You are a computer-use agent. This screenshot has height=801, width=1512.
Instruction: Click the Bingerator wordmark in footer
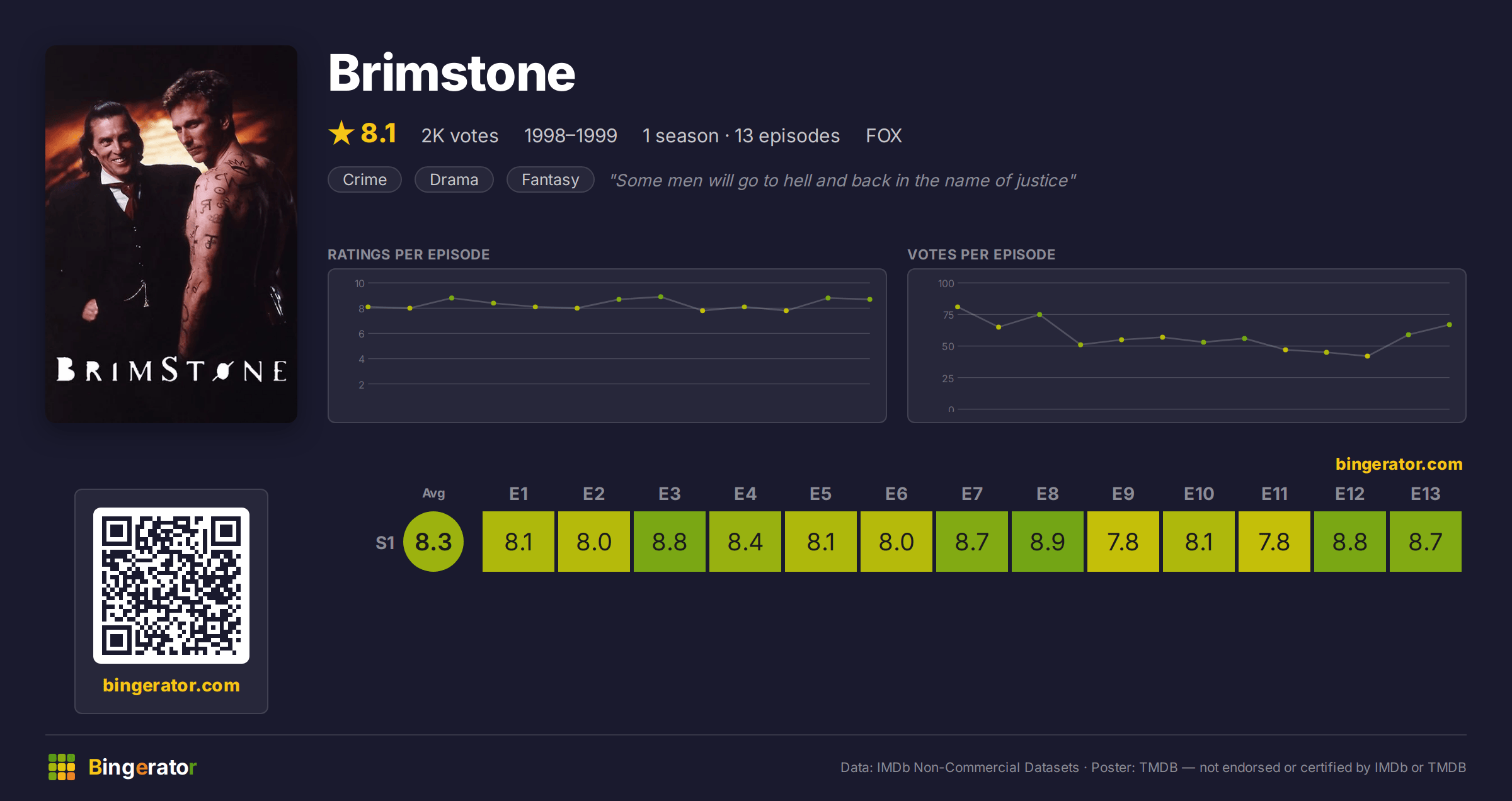point(142,767)
